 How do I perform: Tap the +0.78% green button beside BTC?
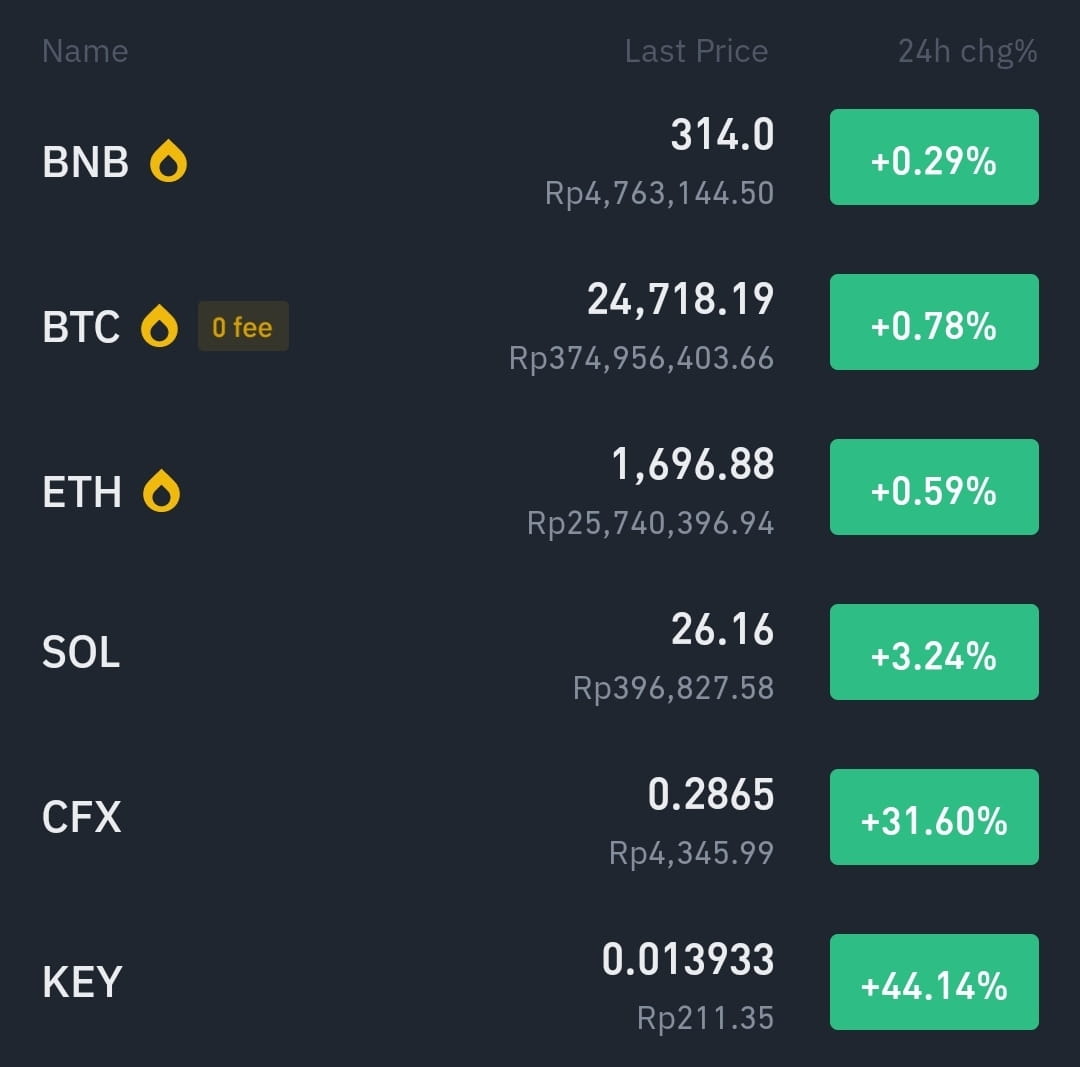(x=933, y=321)
